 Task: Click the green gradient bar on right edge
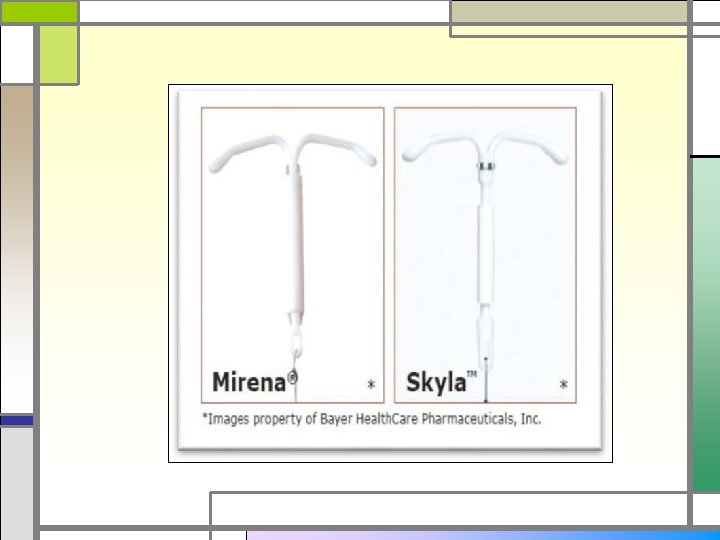click(706, 324)
